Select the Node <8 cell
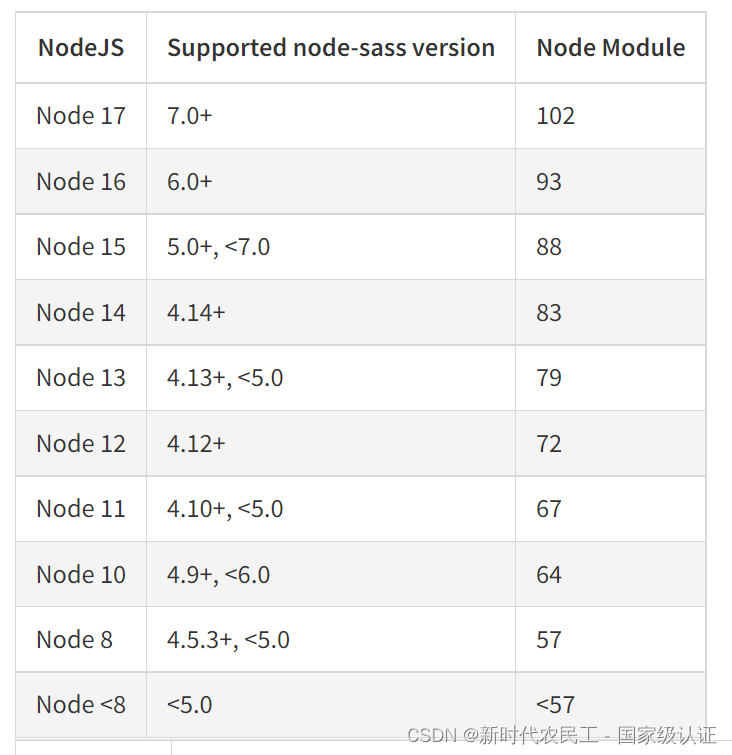732x755 pixels. click(x=81, y=704)
